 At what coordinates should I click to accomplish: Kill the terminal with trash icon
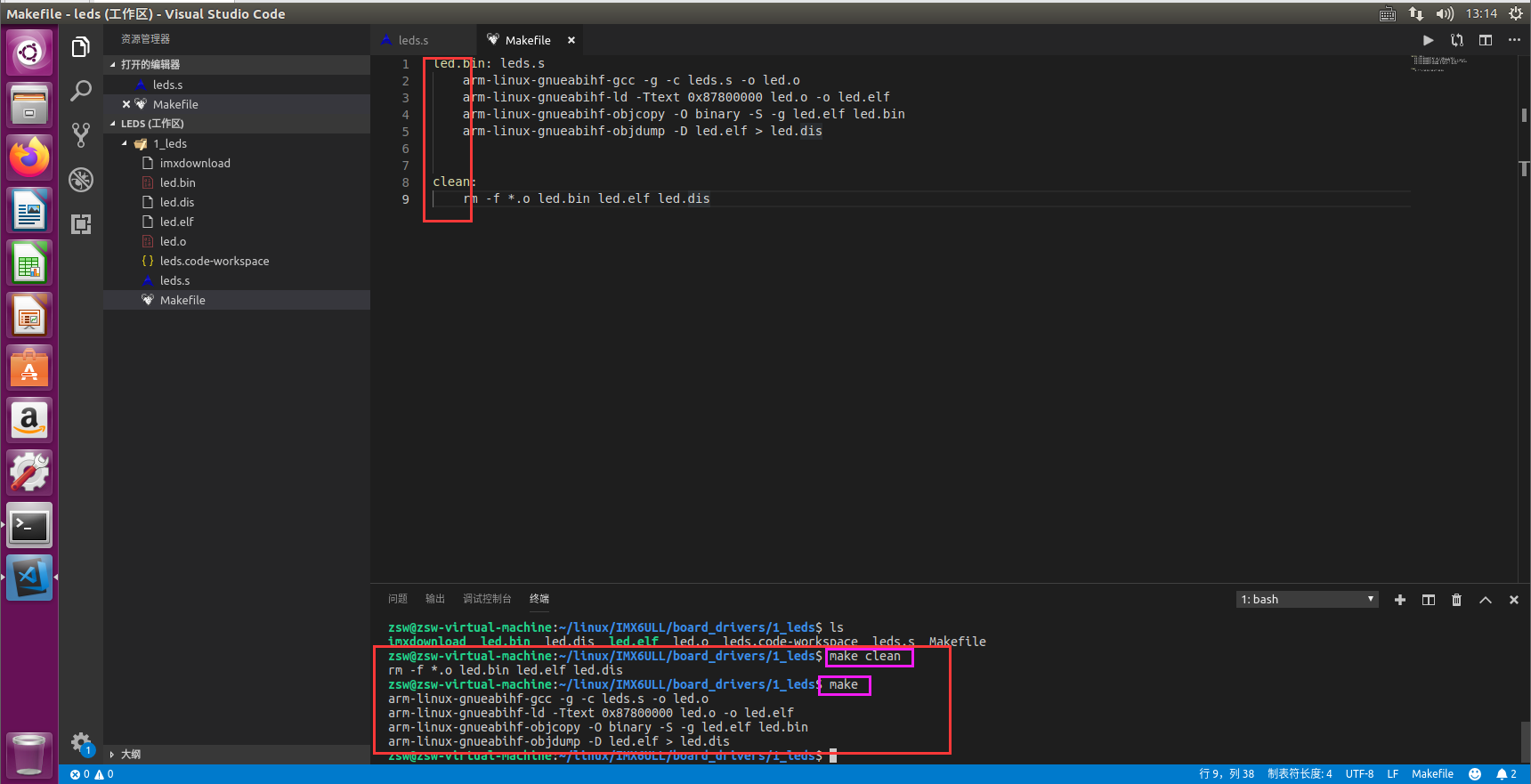tap(1457, 600)
